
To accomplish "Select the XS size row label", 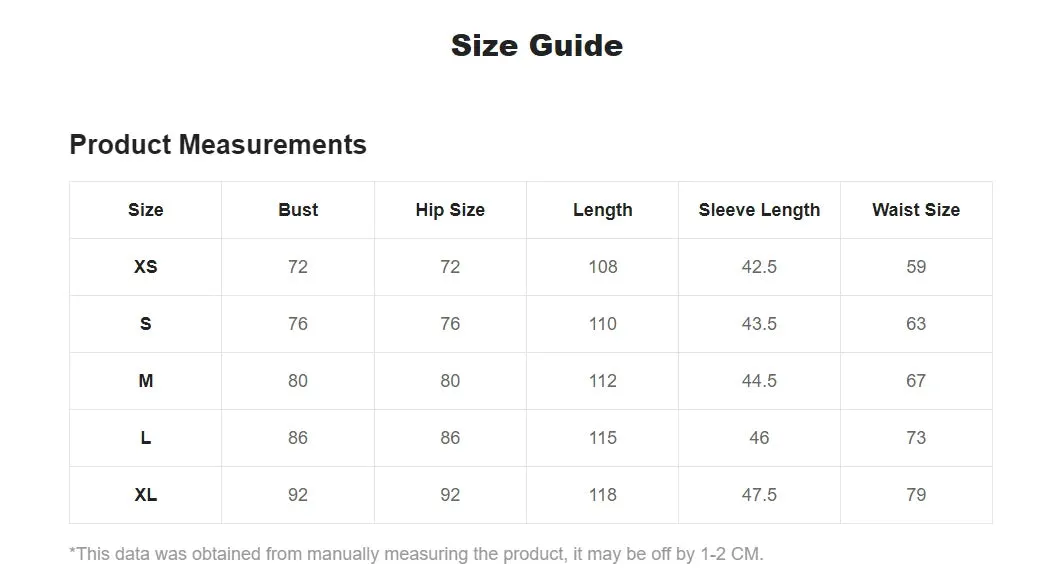I will [145, 267].
